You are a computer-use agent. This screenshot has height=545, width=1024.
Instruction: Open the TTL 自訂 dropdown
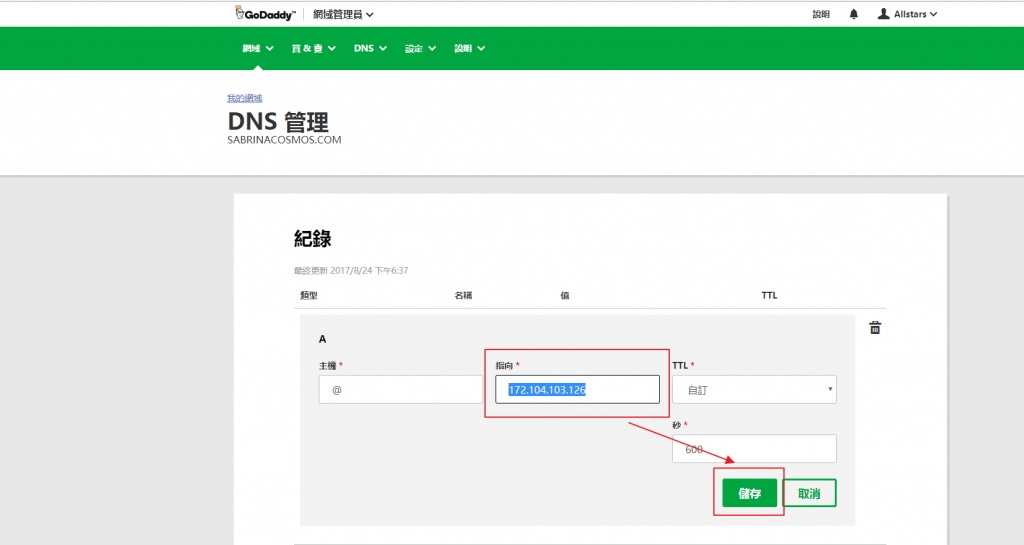tap(754, 389)
